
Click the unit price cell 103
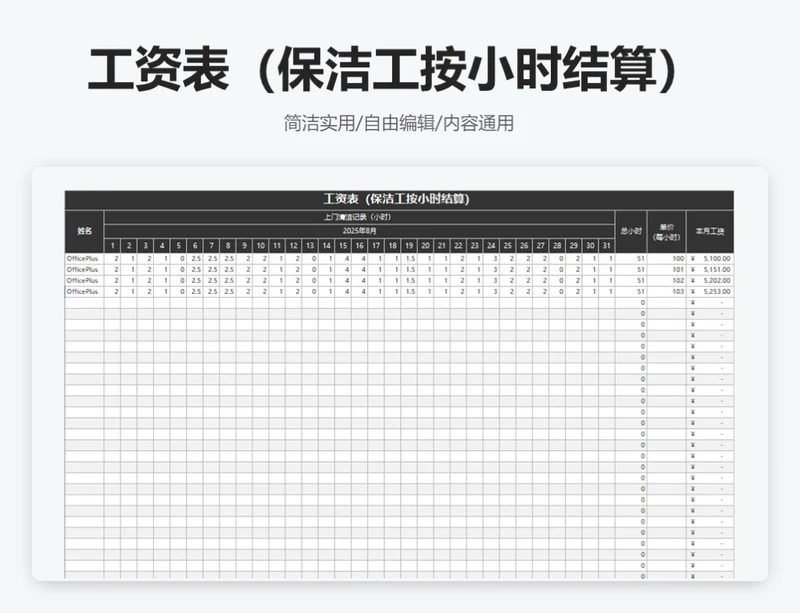[667, 291]
